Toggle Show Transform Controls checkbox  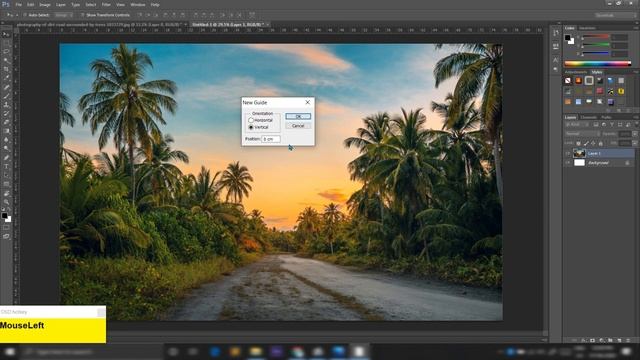coord(82,15)
